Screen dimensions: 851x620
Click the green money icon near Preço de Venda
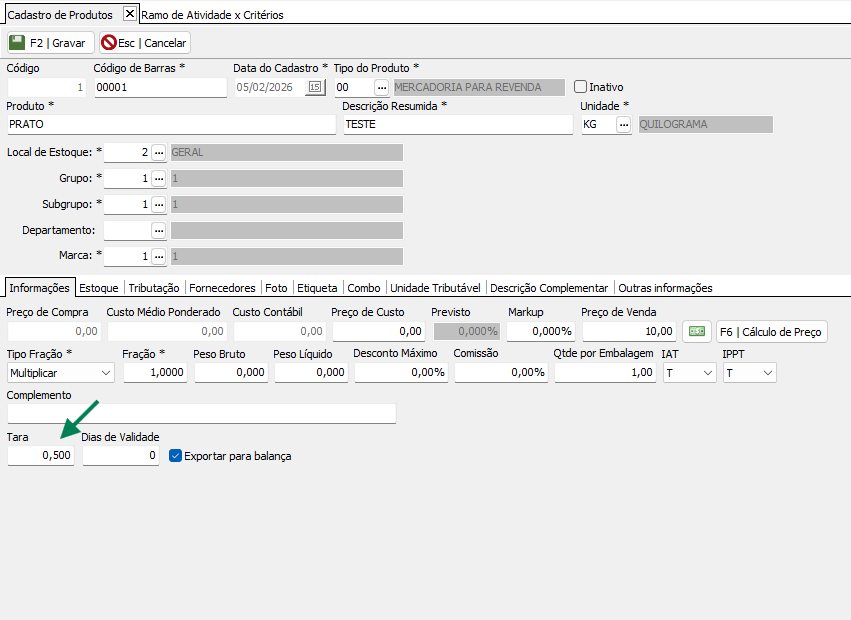(x=696, y=331)
